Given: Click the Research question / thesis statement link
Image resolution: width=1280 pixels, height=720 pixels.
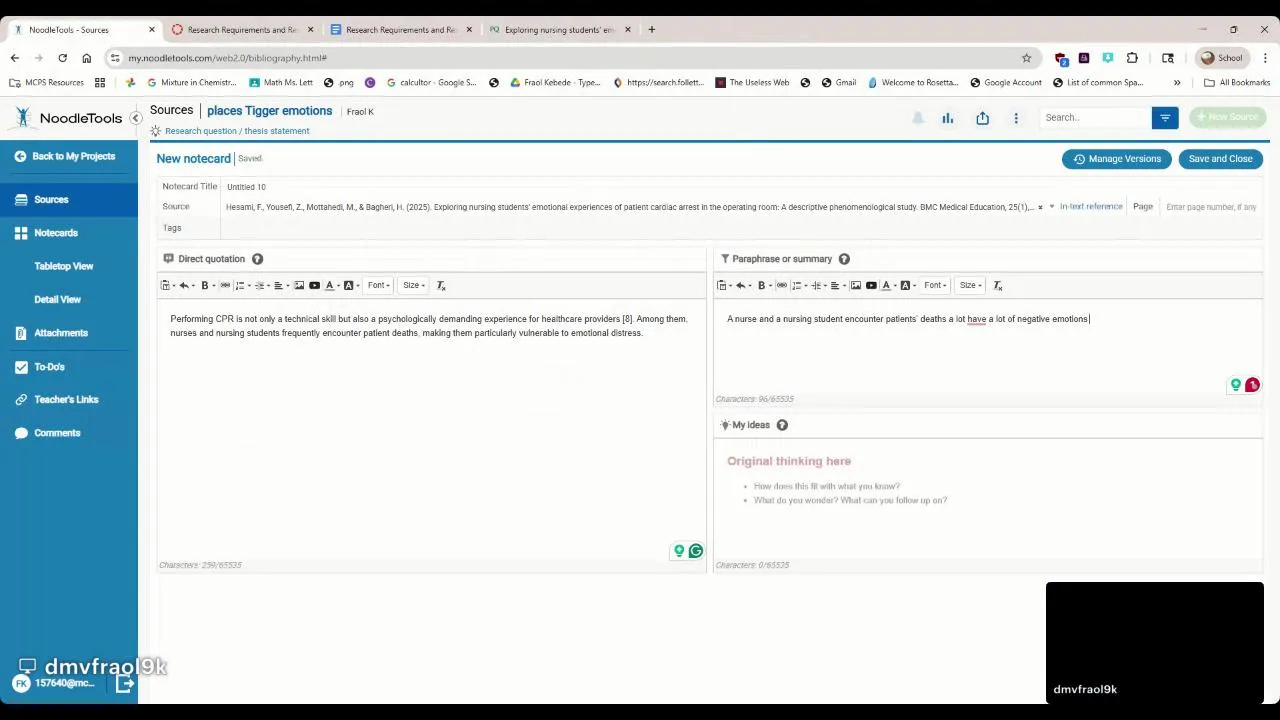Looking at the screenshot, I should (x=237, y=131).
